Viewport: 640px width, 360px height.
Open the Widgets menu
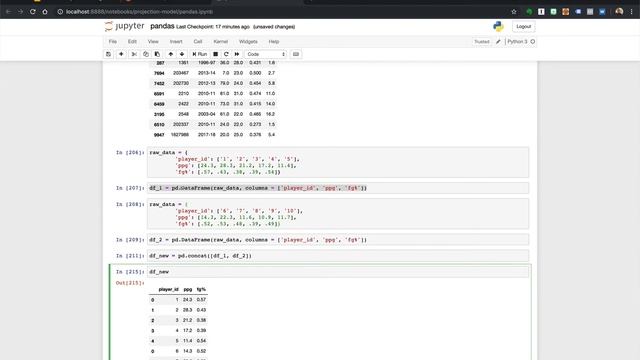tap(248, 42)
